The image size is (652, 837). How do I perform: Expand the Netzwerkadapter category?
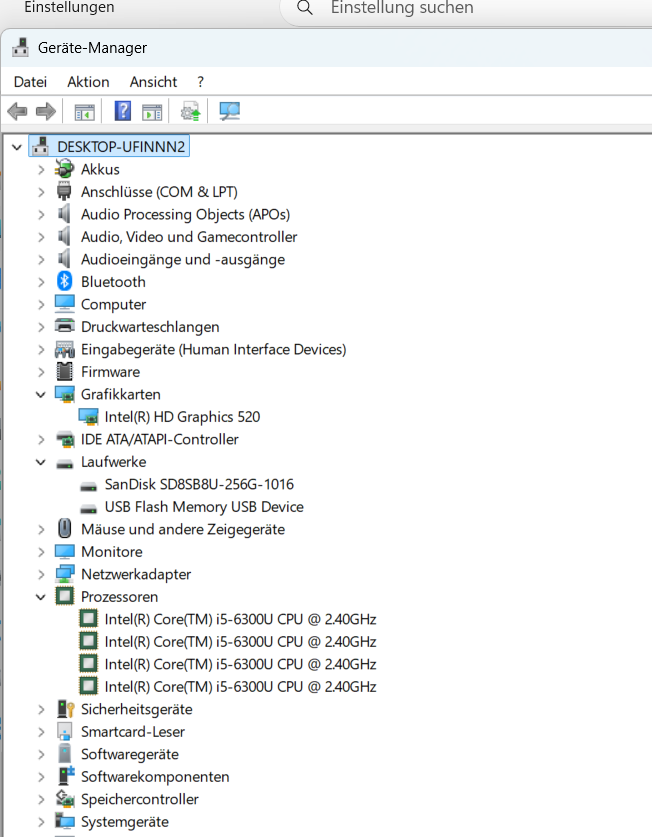click(x=41, y=574)
